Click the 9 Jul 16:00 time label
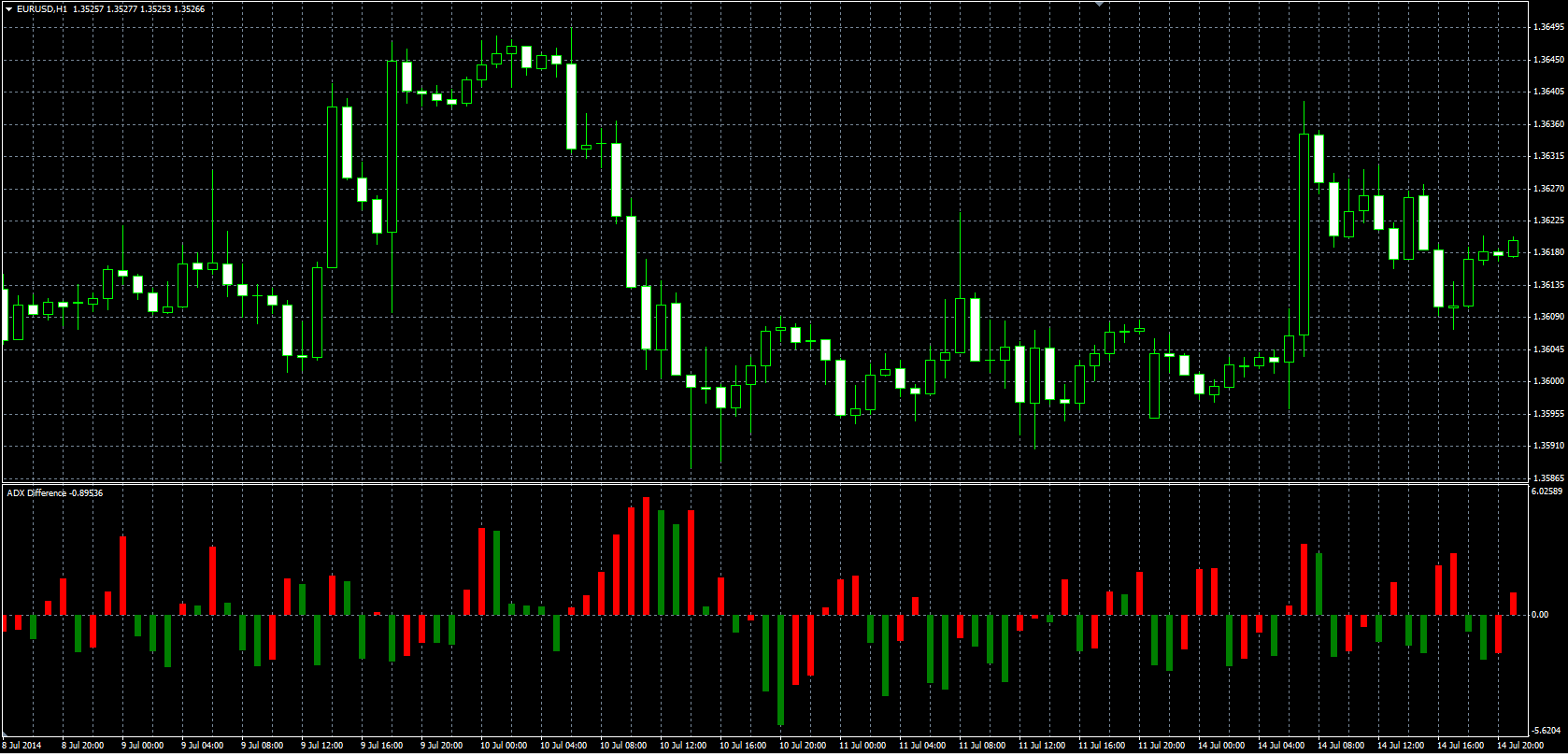The width and height of the screenshot is (1568, 755). point(382,746)
